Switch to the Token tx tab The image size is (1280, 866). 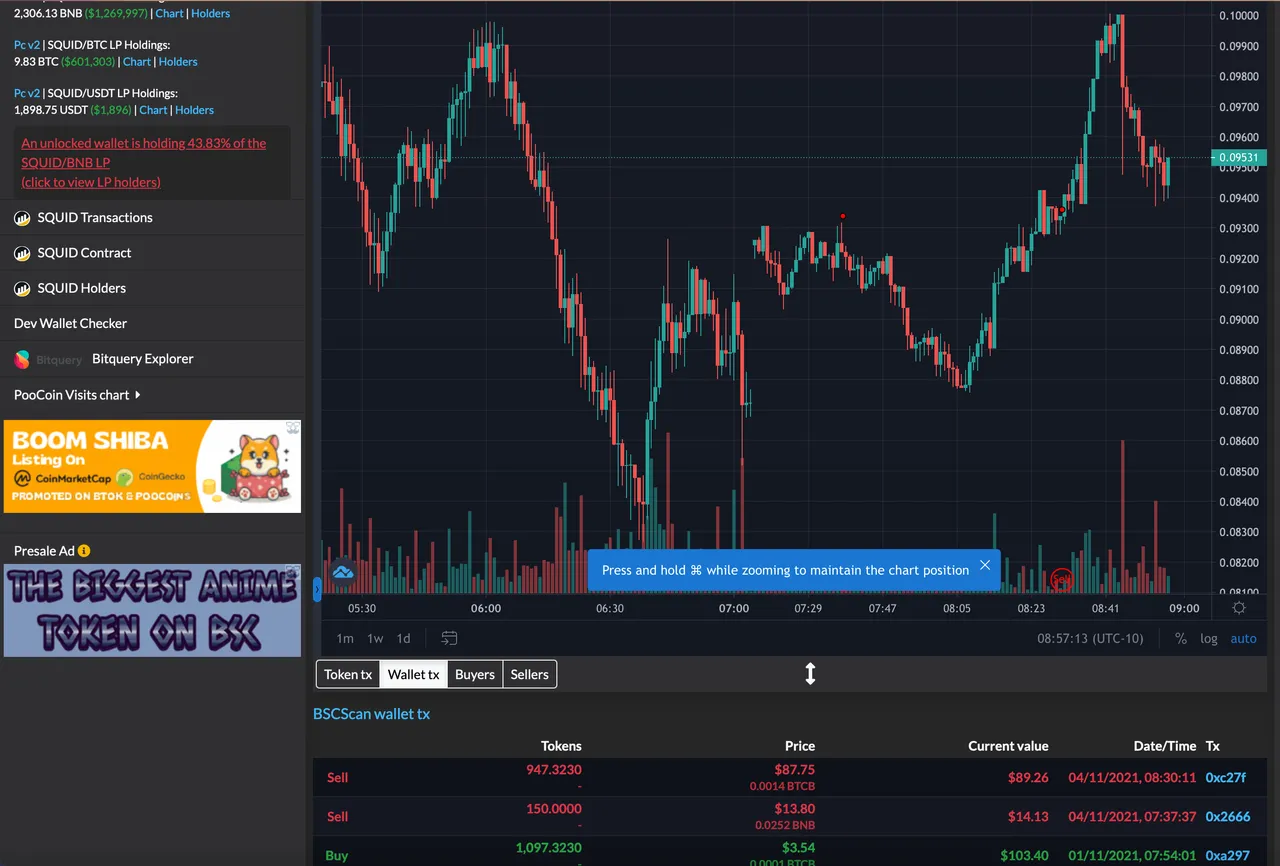(348, 675)
